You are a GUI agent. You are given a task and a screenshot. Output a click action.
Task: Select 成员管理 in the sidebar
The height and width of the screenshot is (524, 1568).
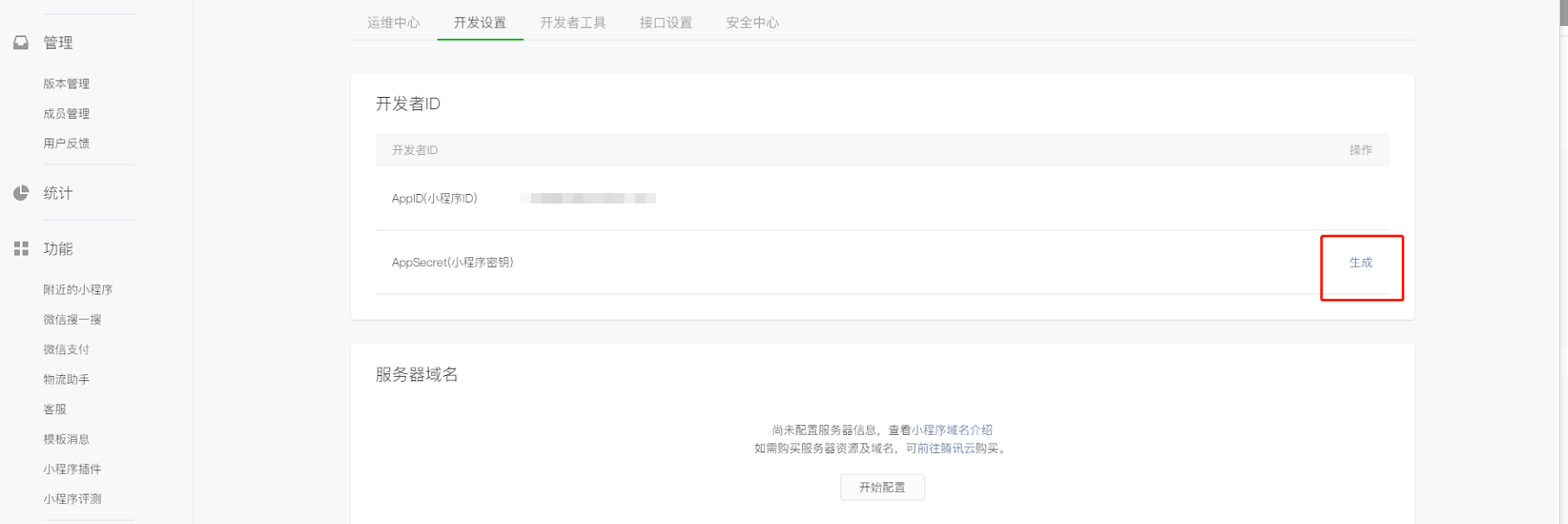click(x=67, y=113)
